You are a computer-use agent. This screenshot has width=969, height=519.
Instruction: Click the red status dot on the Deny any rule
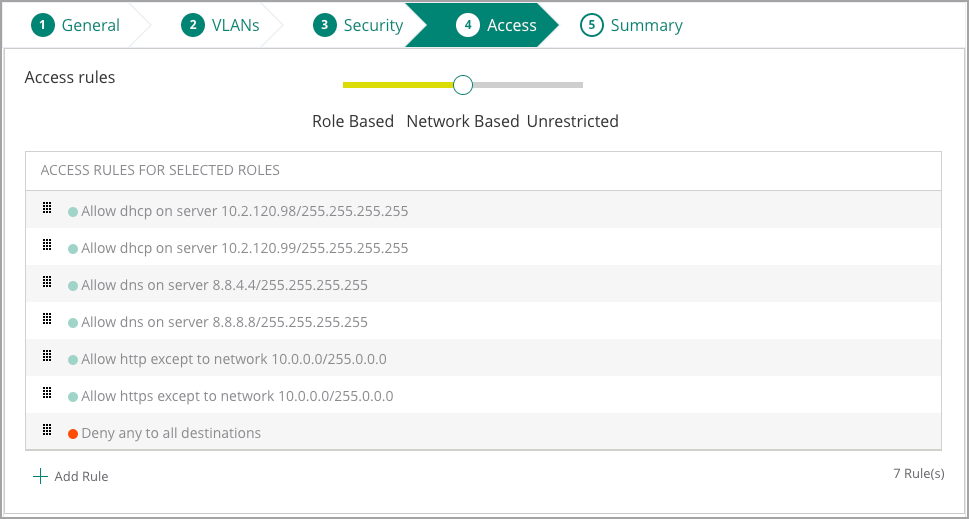click(73, 434)
